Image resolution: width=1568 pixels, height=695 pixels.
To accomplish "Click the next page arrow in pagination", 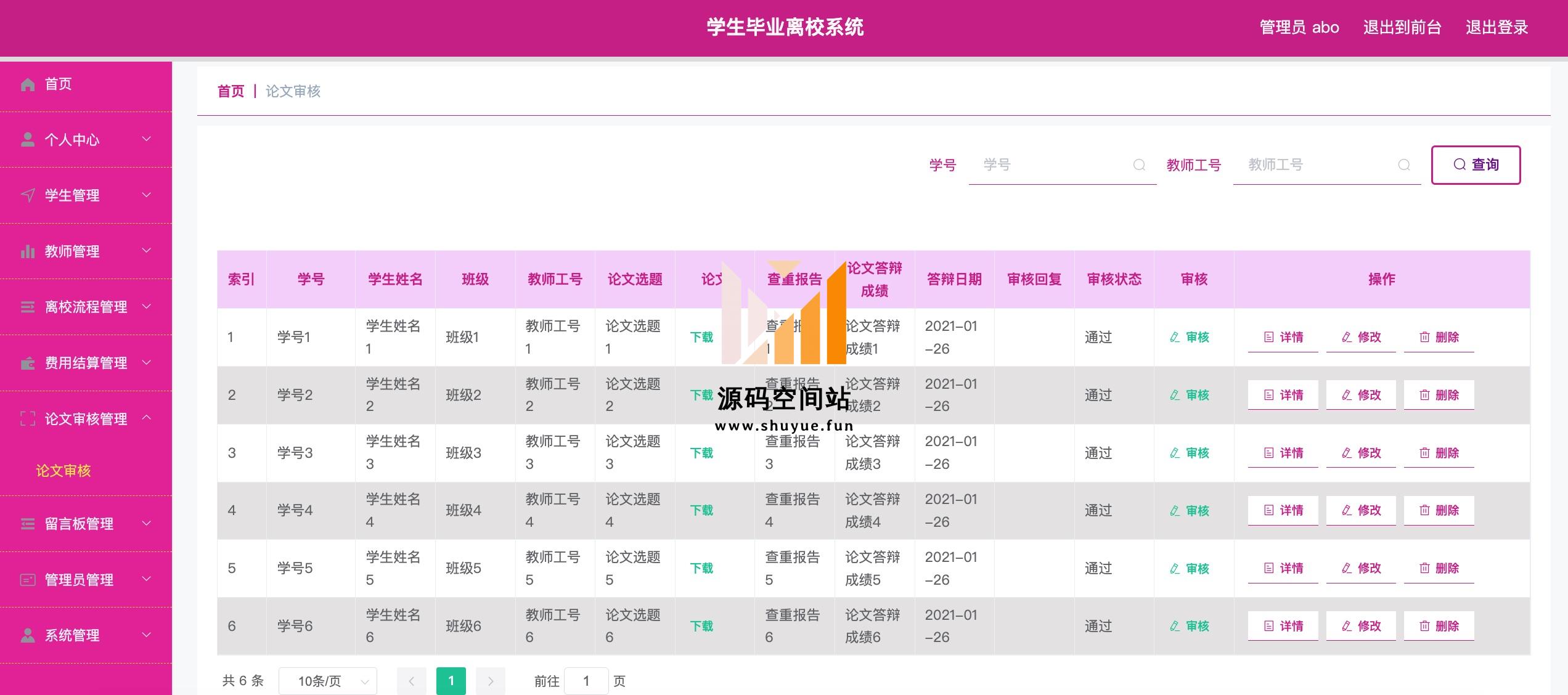I will 491,681.
